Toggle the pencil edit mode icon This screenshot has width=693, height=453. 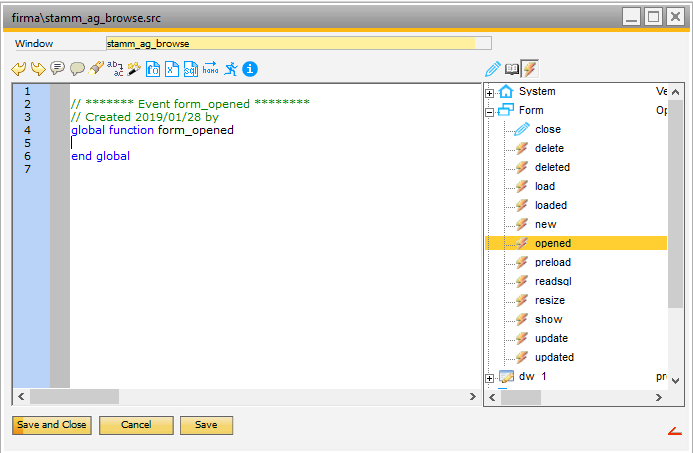coord(492,69)
